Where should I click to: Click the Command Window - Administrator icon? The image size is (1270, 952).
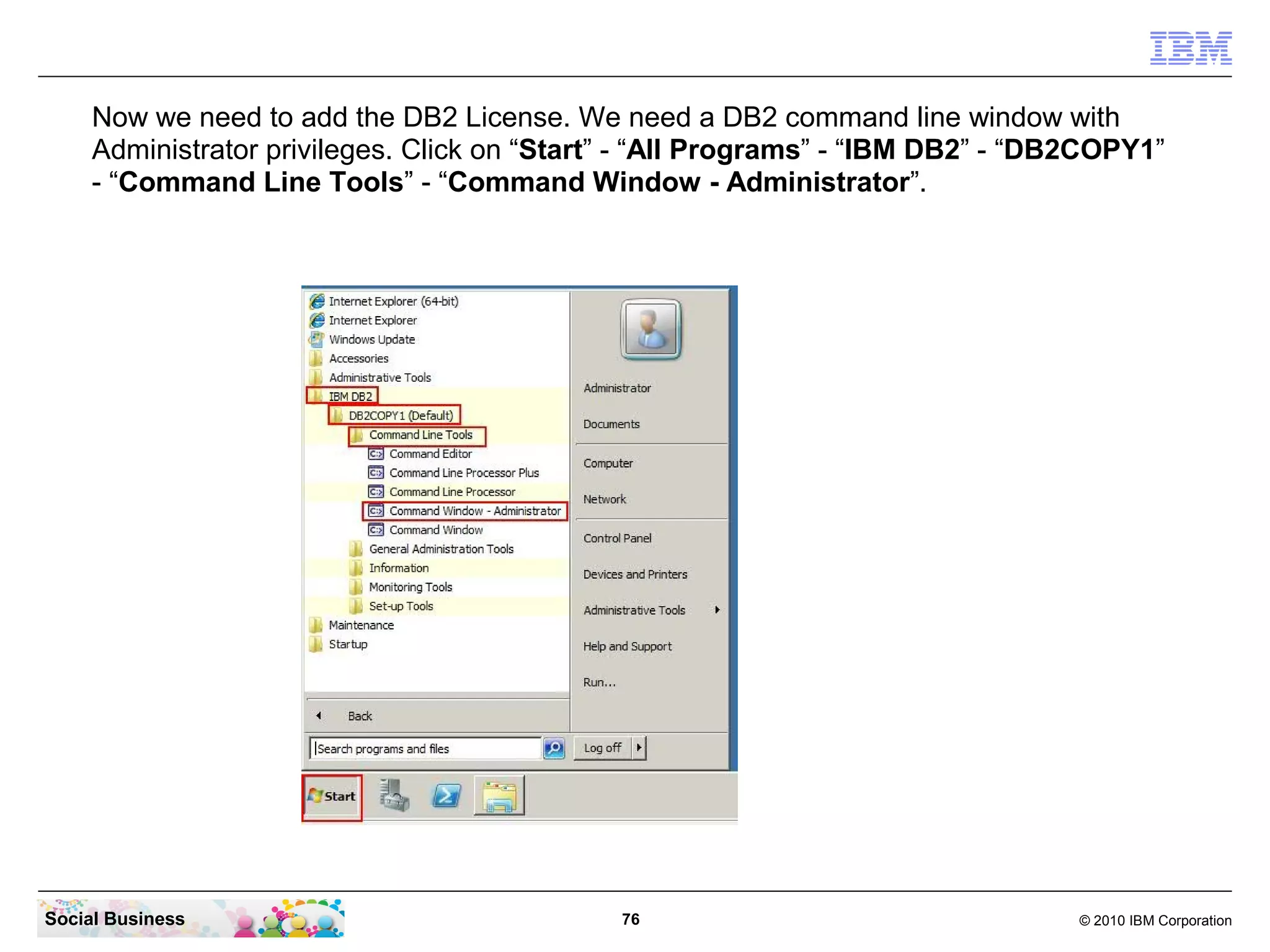click(376, 511)
